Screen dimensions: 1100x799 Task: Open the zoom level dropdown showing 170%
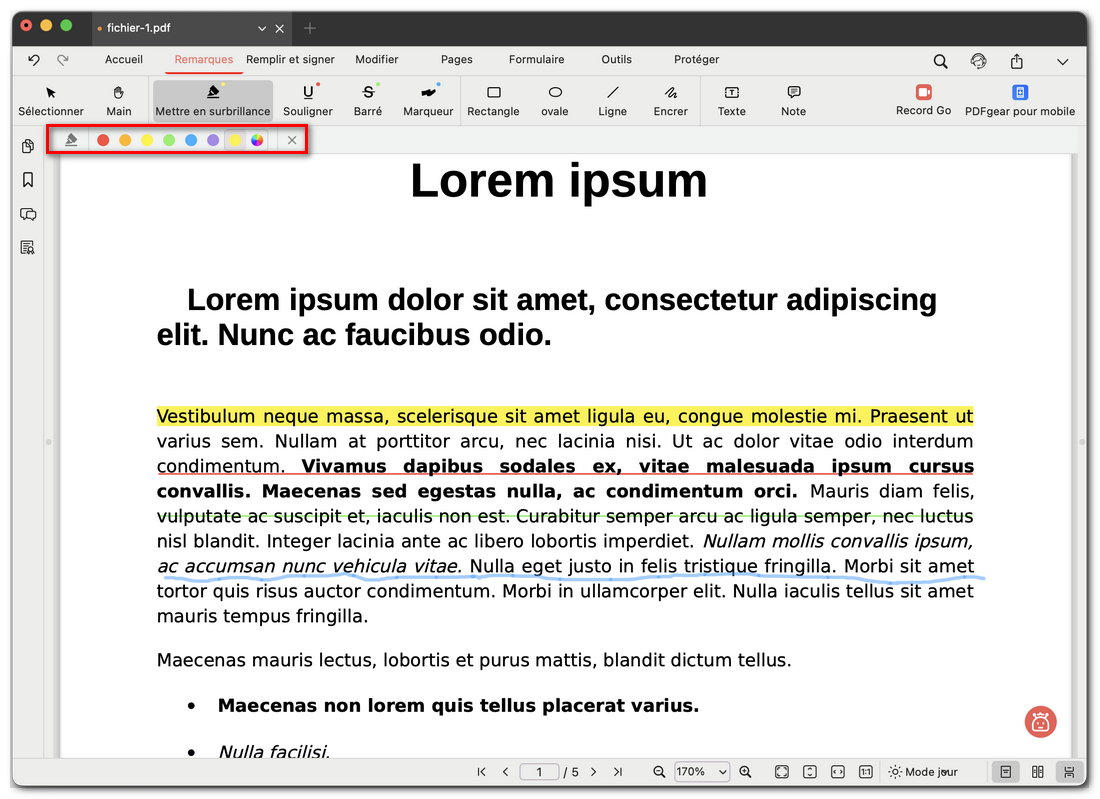pyautogui.click(x=701, y=771)
